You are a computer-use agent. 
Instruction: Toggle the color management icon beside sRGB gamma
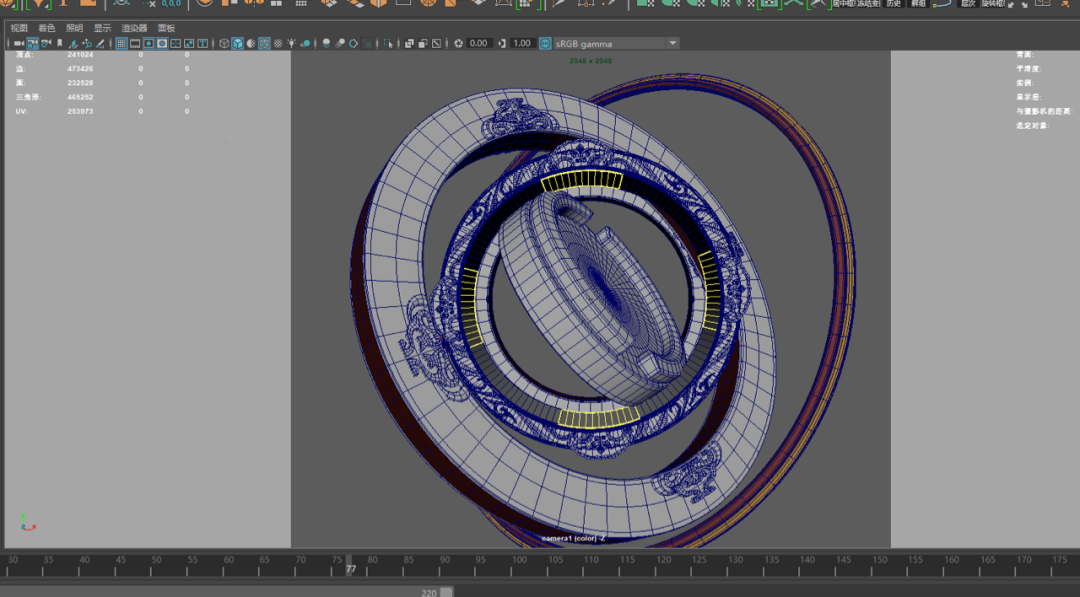pyautogui.click(x=545, y=44)
